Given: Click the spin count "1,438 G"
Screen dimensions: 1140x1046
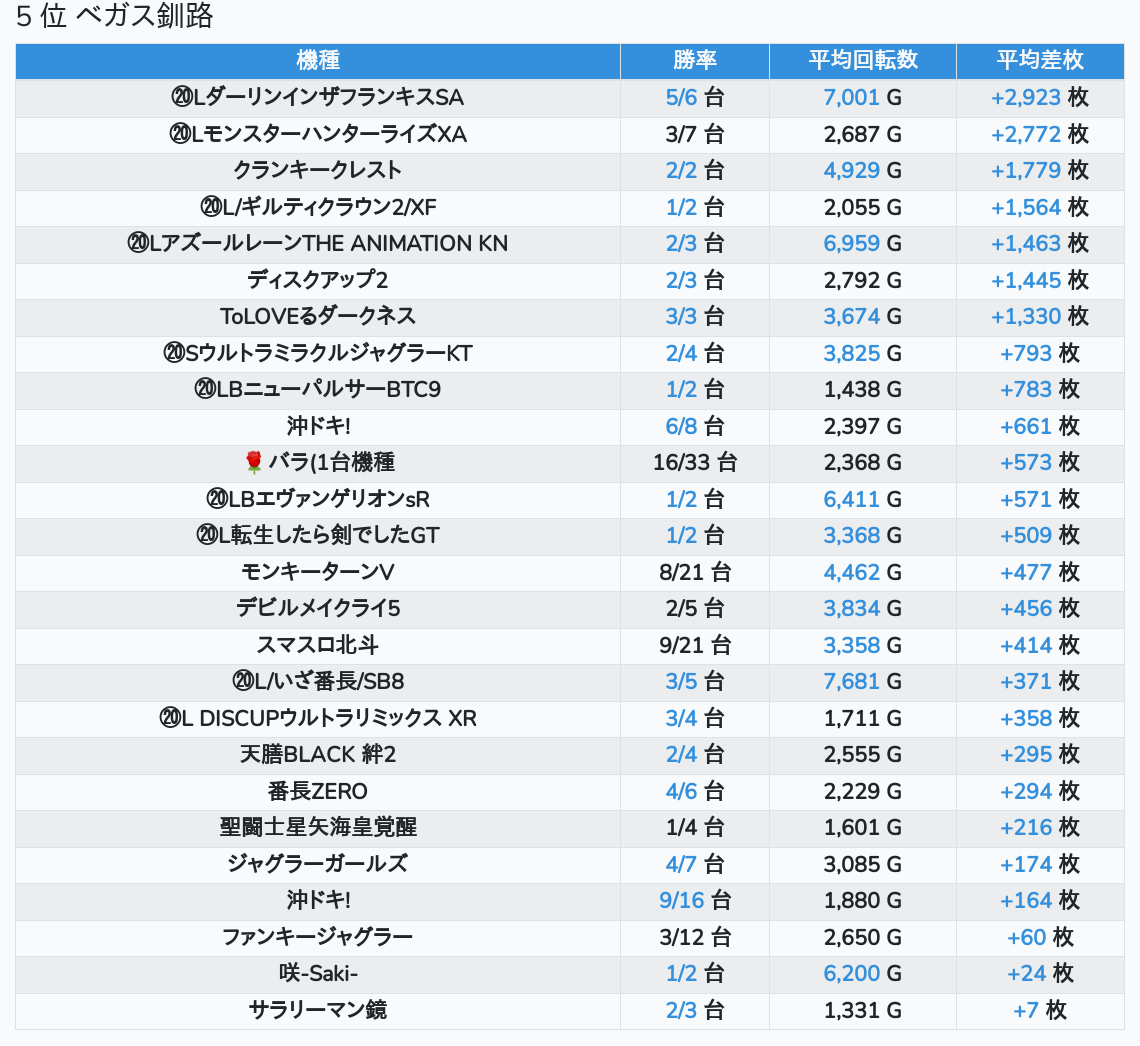Looking at the screenshot, I should (x=863, y=390).
